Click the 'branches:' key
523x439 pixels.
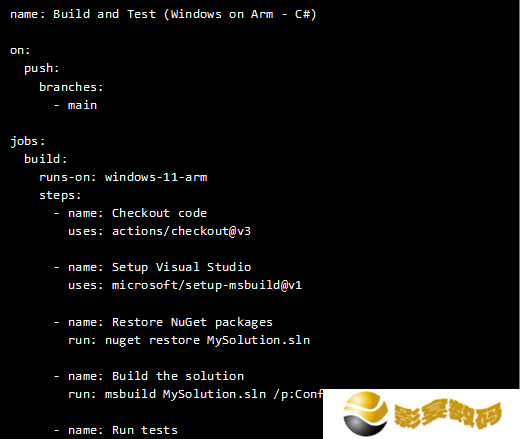[x=71, y=87]
